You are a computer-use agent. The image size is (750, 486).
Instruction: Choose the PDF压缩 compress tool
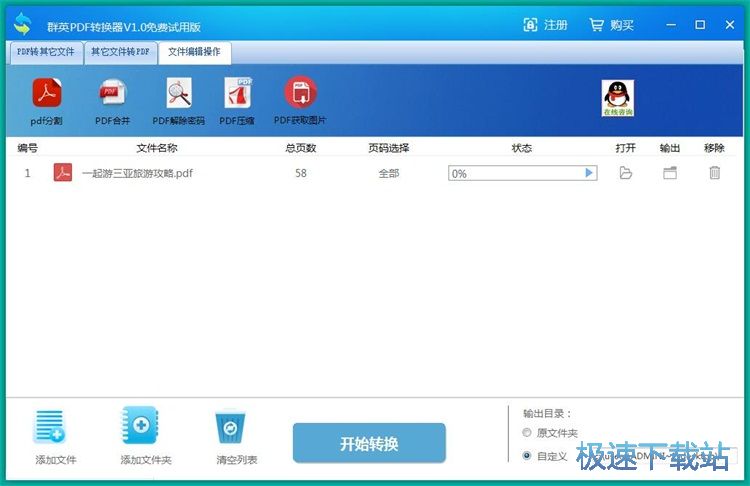tap(237, 101)
